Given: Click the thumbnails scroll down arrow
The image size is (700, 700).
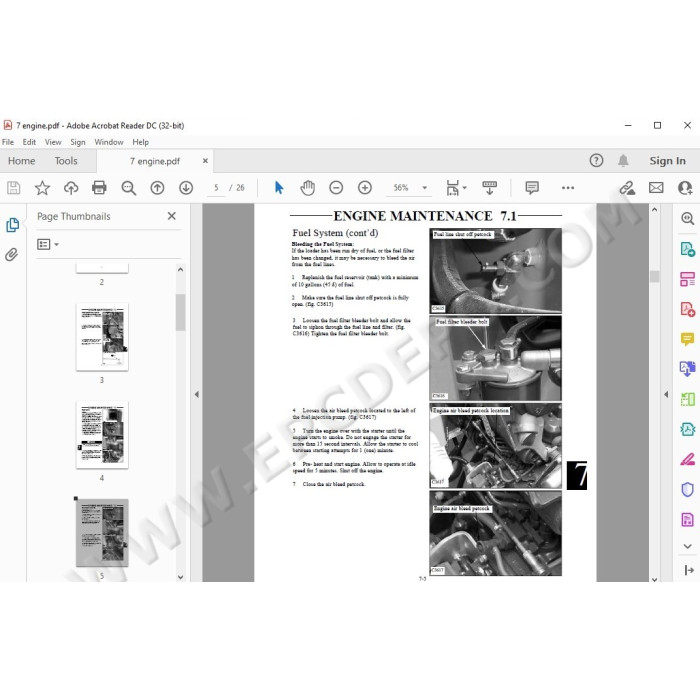Looking at the screenshot, I should 180,577.
